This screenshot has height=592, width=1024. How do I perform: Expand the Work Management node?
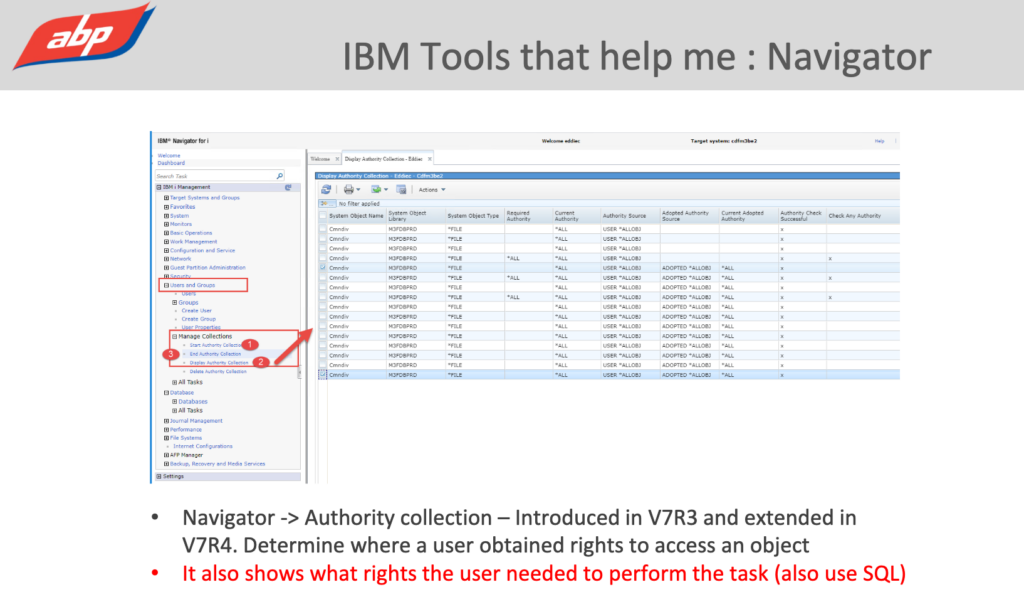point(167,242)
